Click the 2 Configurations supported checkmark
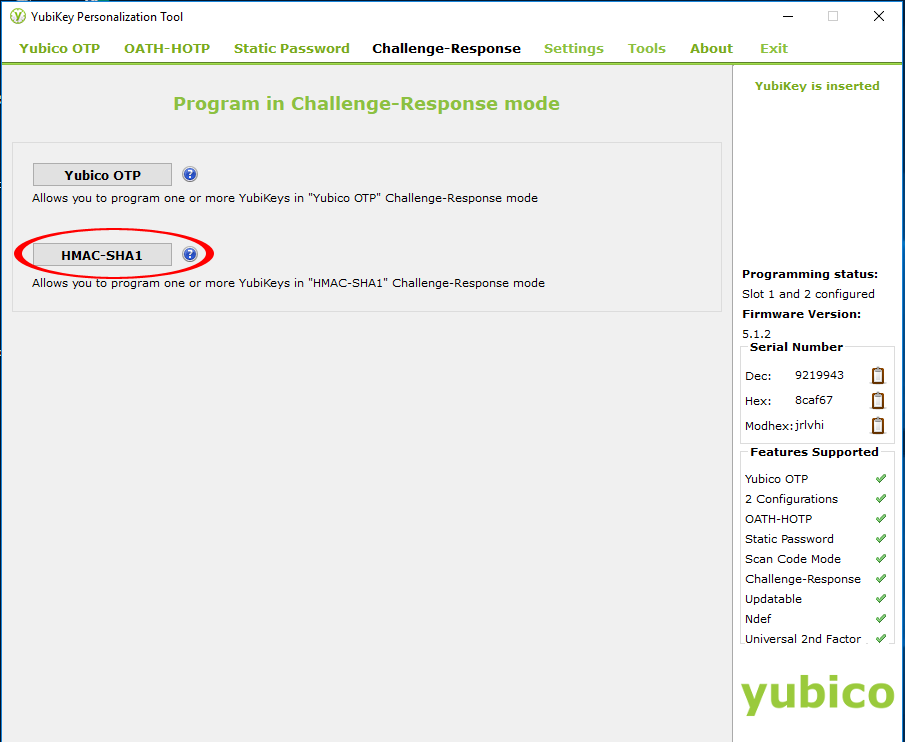Viewport: 905px width, 742px height. pyautogui.click(x=881, y=499)
